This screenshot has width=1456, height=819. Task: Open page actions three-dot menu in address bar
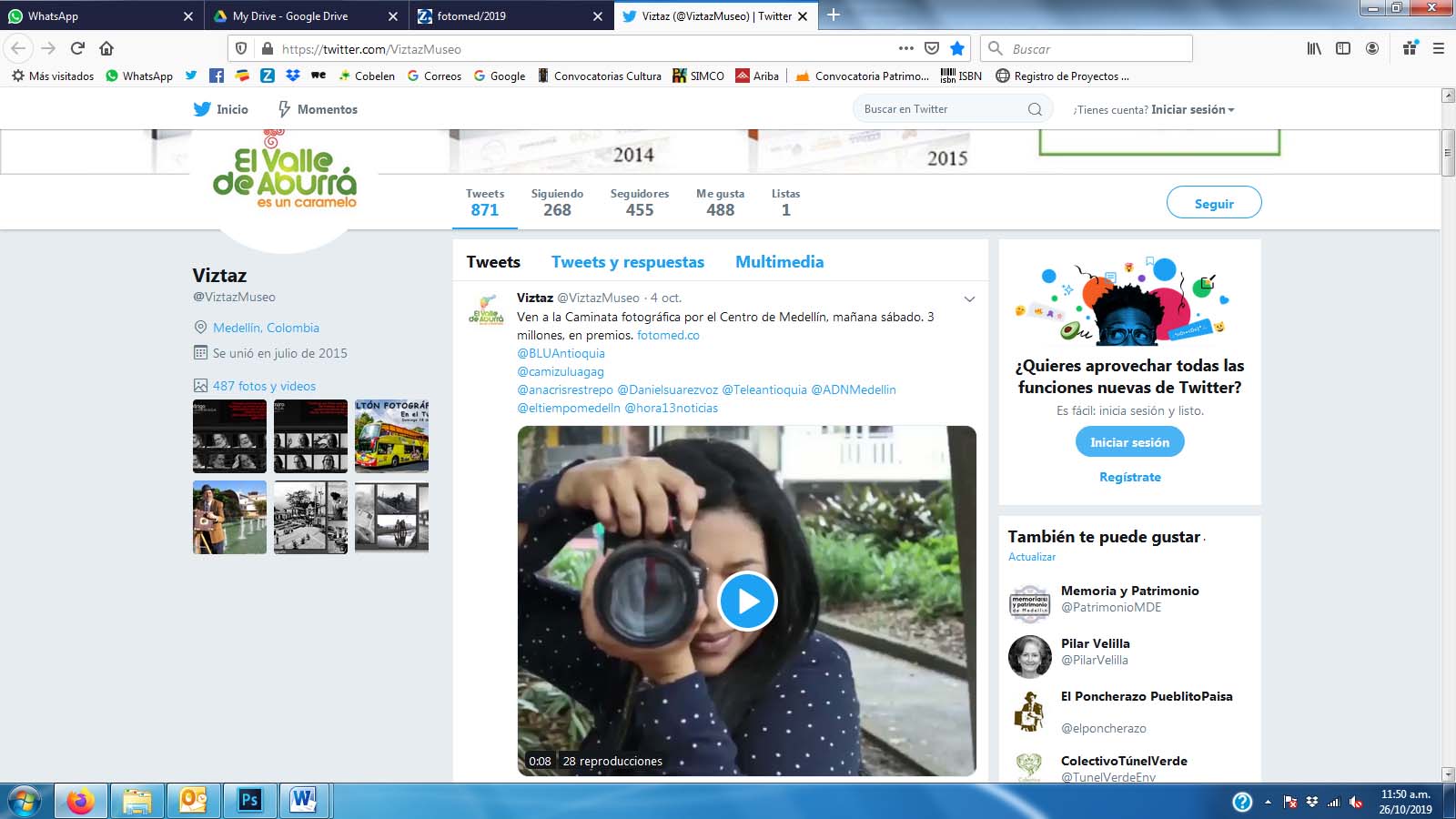tap(905, 48)
